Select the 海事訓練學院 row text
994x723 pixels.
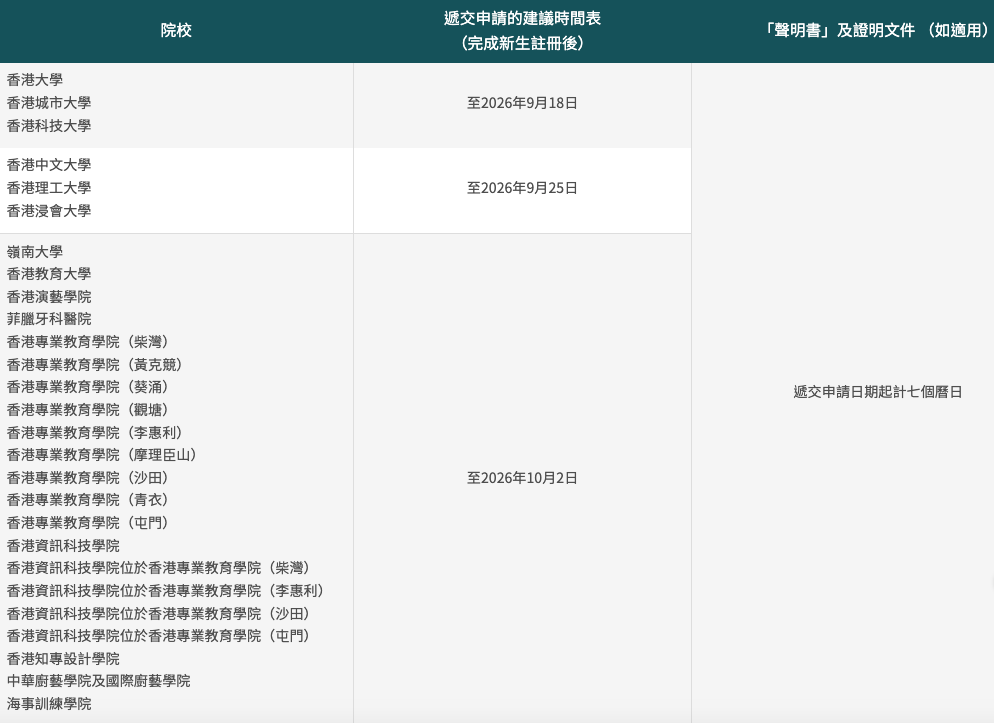coord(49,703)
